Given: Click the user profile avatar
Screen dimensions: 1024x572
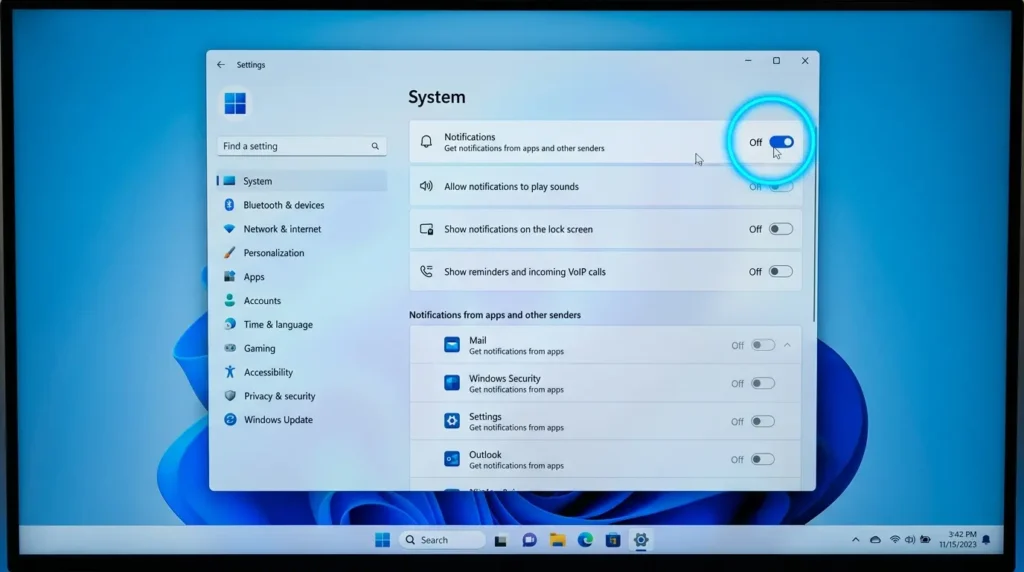Looking at the screenshot, I should point(235,103).
